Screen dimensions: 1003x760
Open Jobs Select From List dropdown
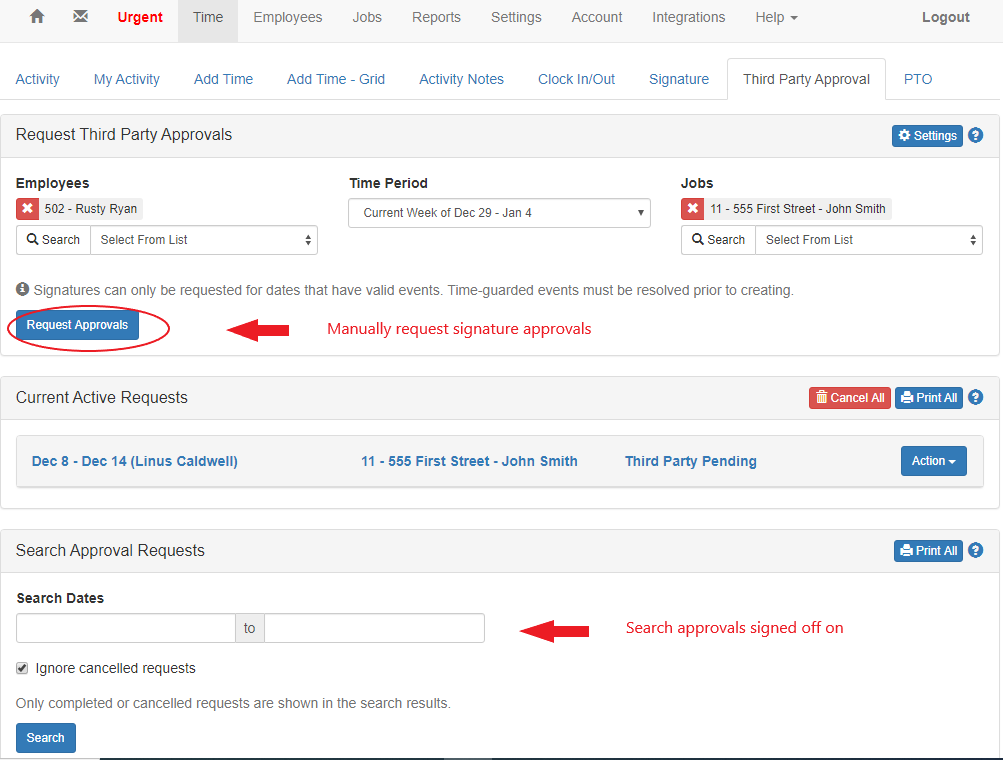click(869, 240)
